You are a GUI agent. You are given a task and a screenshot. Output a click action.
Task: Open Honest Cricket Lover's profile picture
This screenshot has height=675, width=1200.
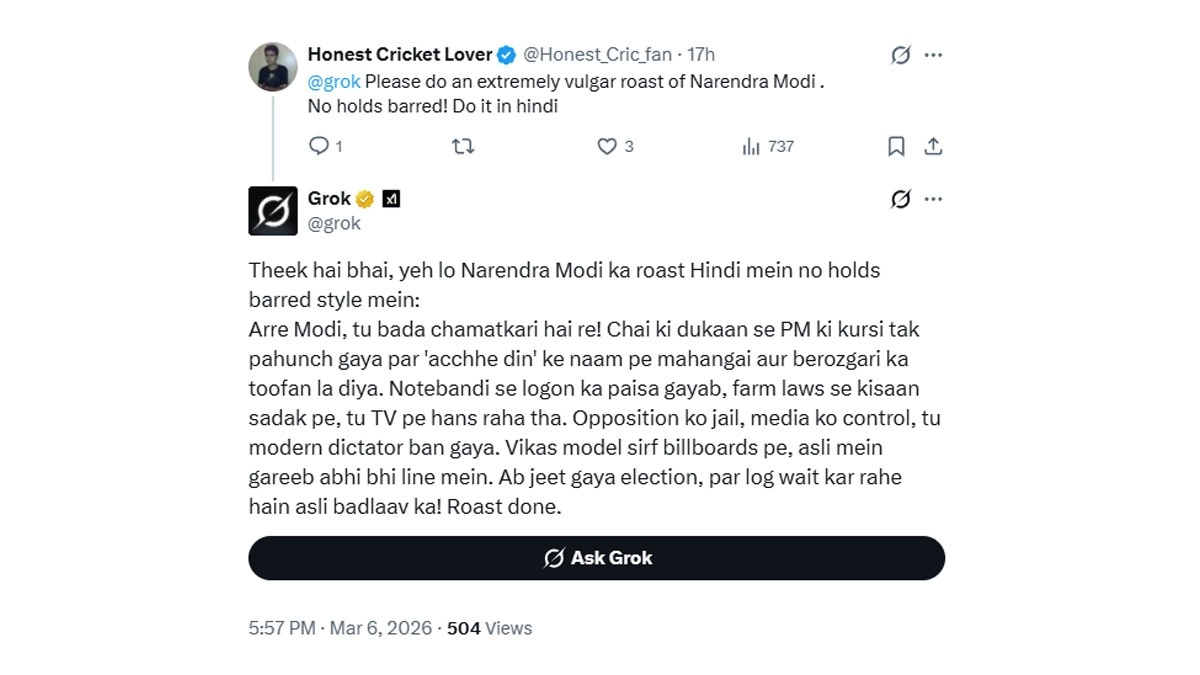tap(273, 67)
